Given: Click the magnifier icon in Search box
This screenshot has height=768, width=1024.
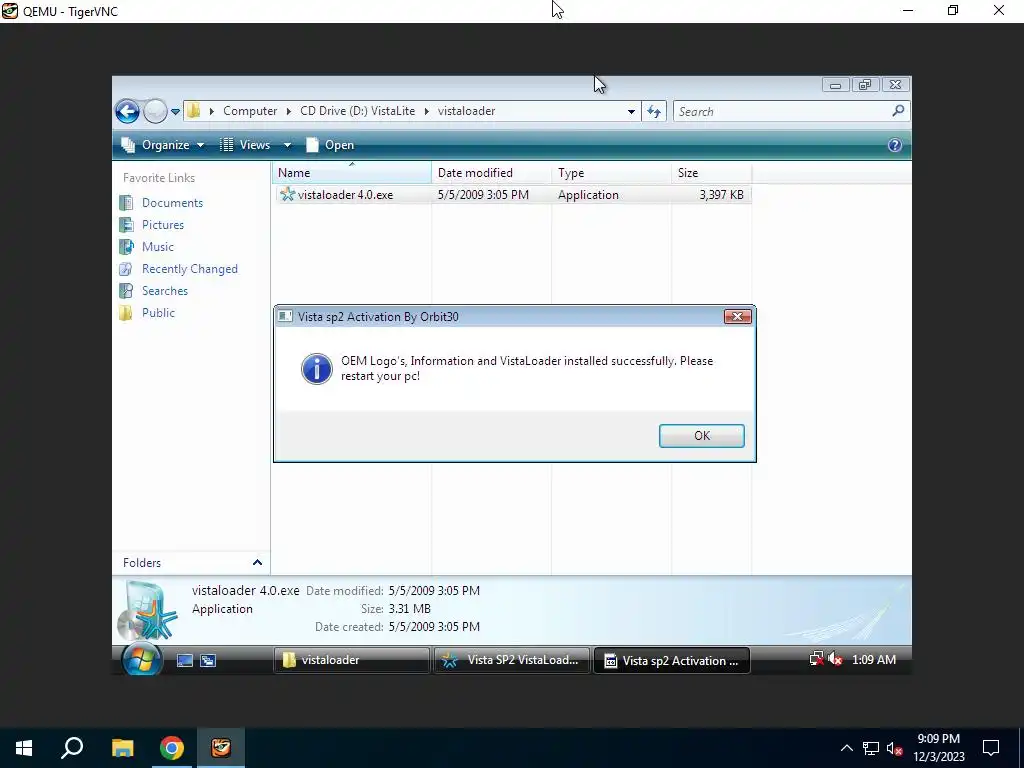Looking at the screenshot, I should (899, 111).
